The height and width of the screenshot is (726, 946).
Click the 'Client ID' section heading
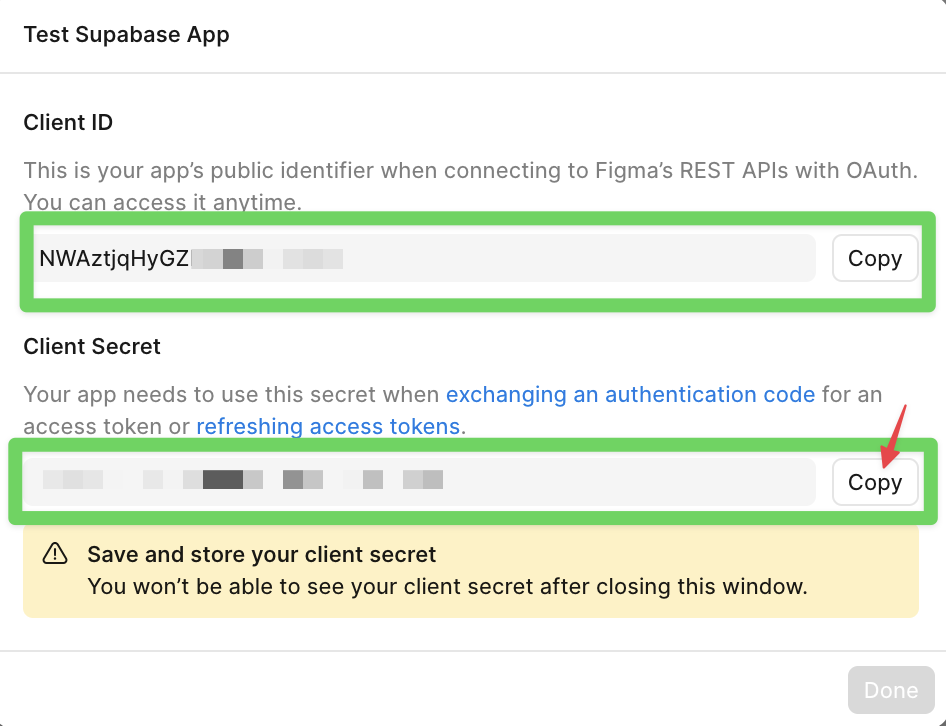[x=68, y=122]
